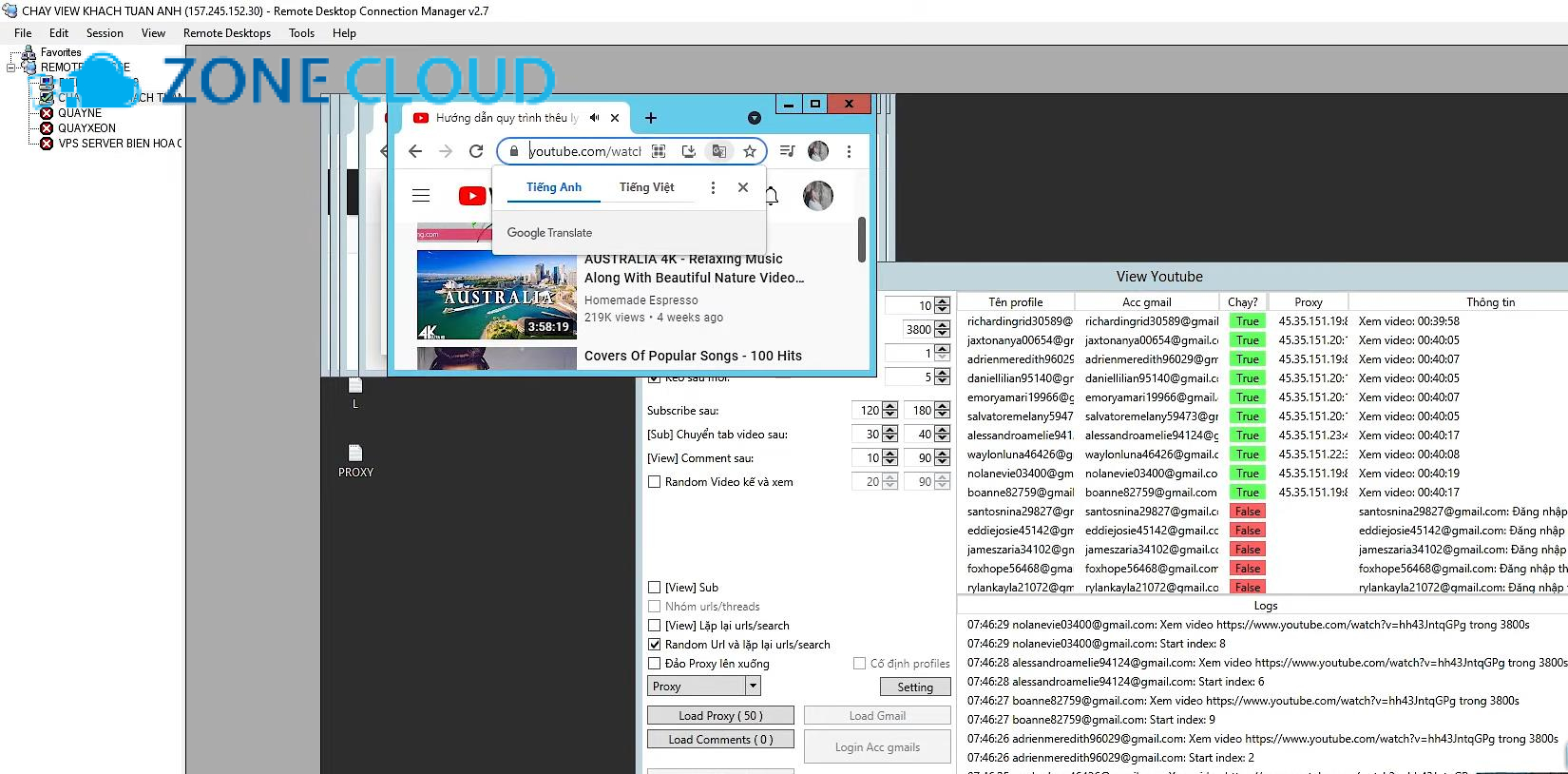The image size is (1568, 774).
Task: Collapse the remote desktops tree node
Action: click(x=11, y=68)
